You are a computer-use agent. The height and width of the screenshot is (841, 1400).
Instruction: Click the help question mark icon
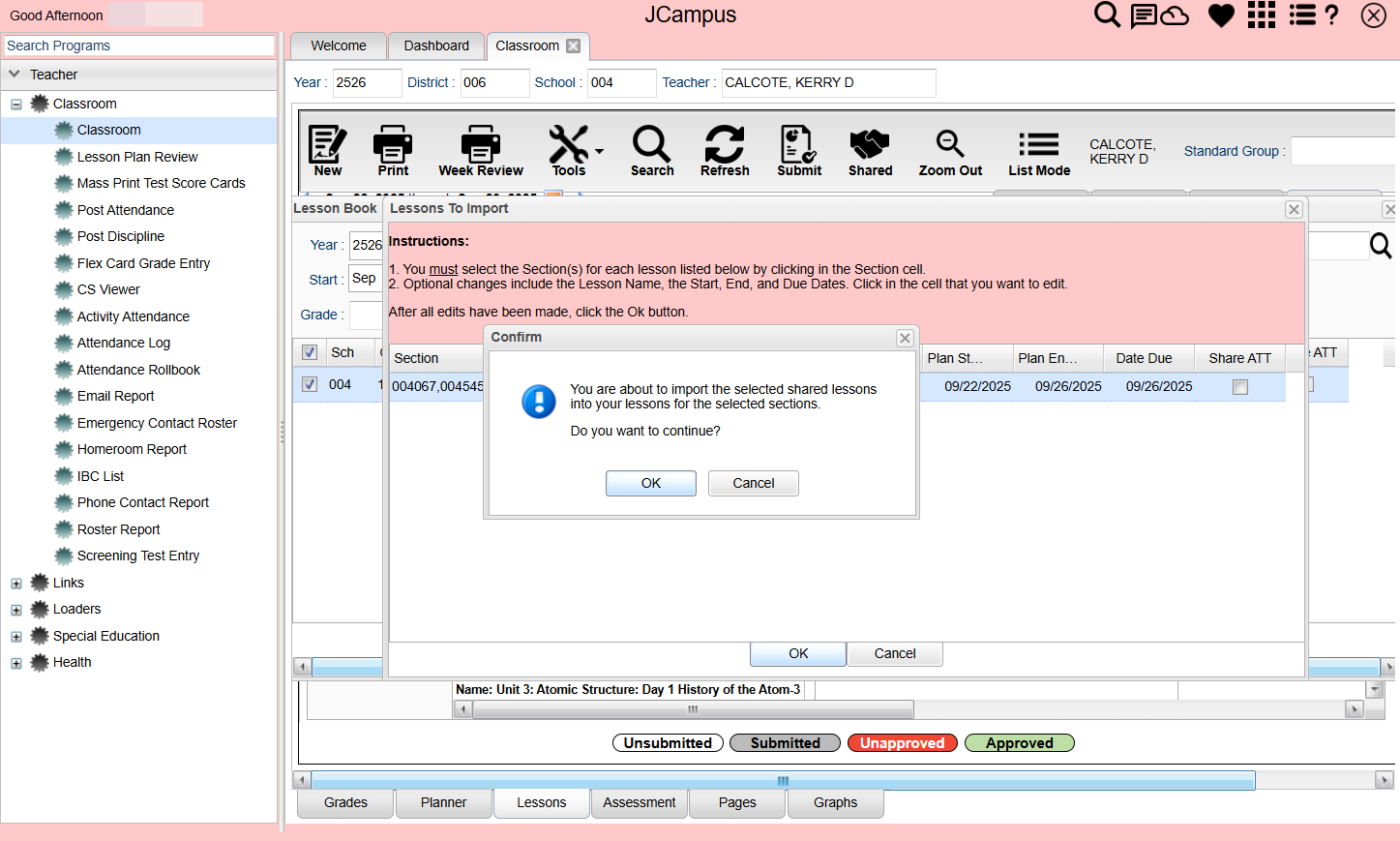coord(1332,15)
